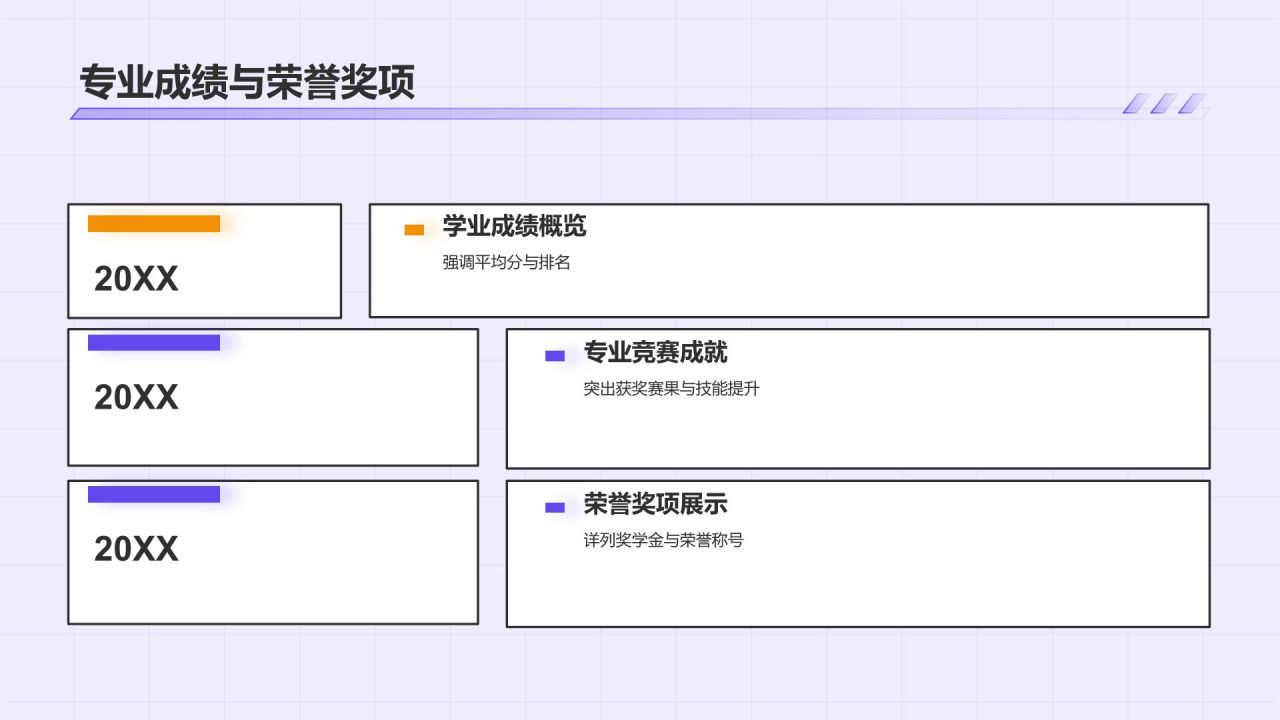
Task: Select the title 专业成绩与荣誉奖项
Action: tap(247, 83)
